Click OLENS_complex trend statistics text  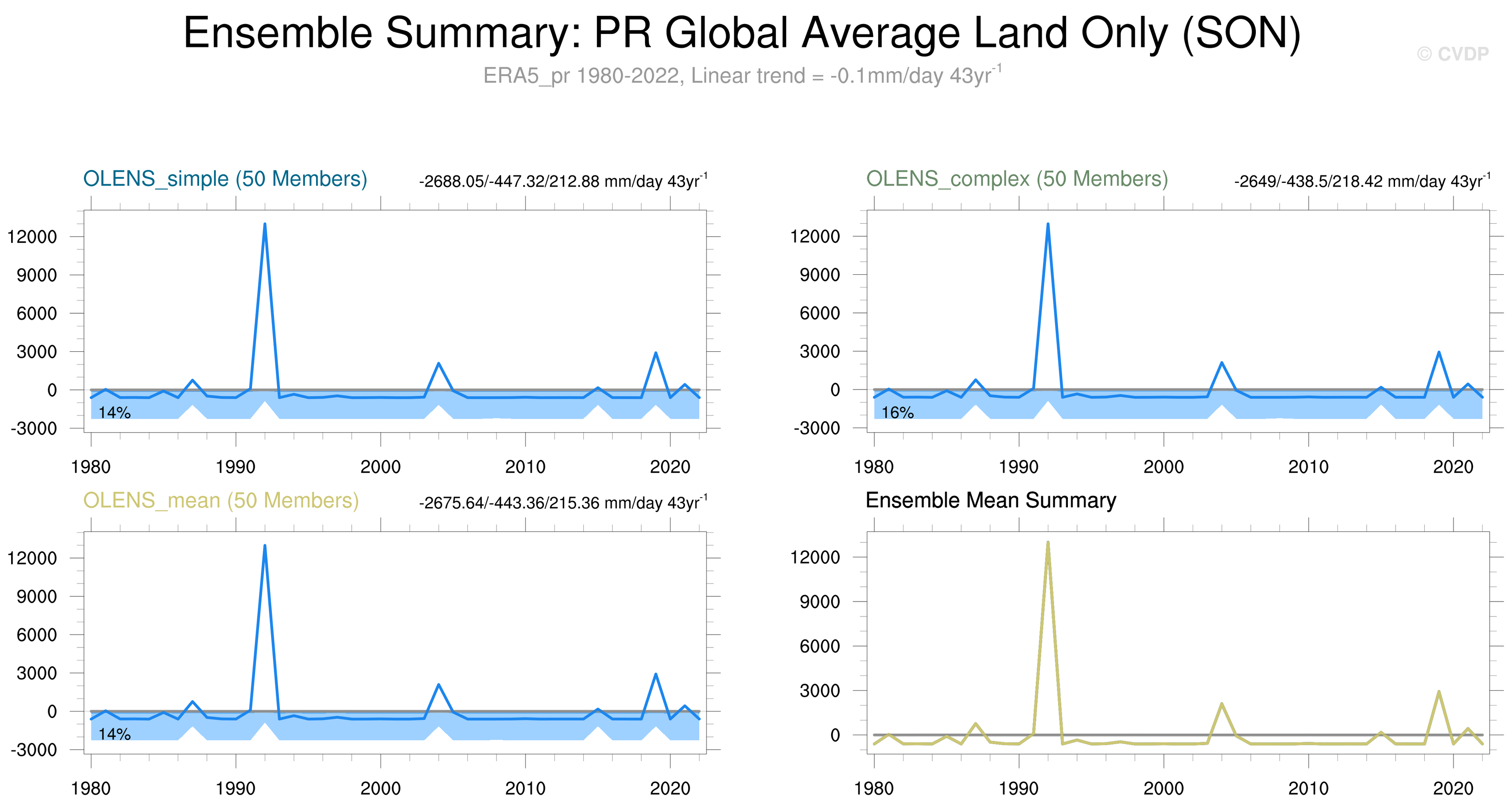click(1362, 181)
